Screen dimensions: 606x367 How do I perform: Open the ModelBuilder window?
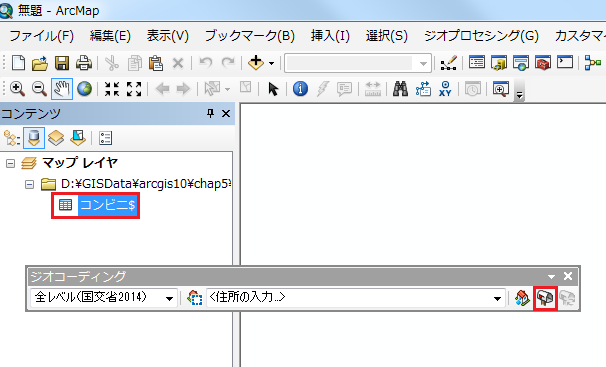click(593, 63)
